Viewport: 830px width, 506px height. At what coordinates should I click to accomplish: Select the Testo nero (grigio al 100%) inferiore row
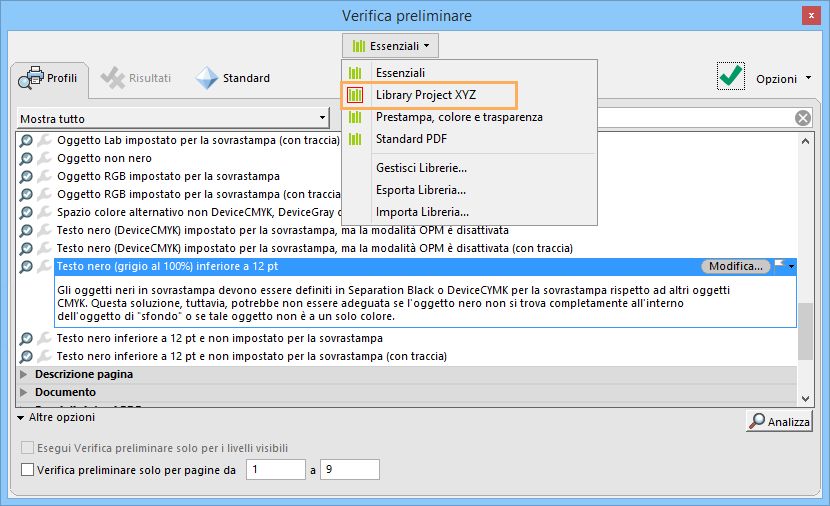point(425,266)
